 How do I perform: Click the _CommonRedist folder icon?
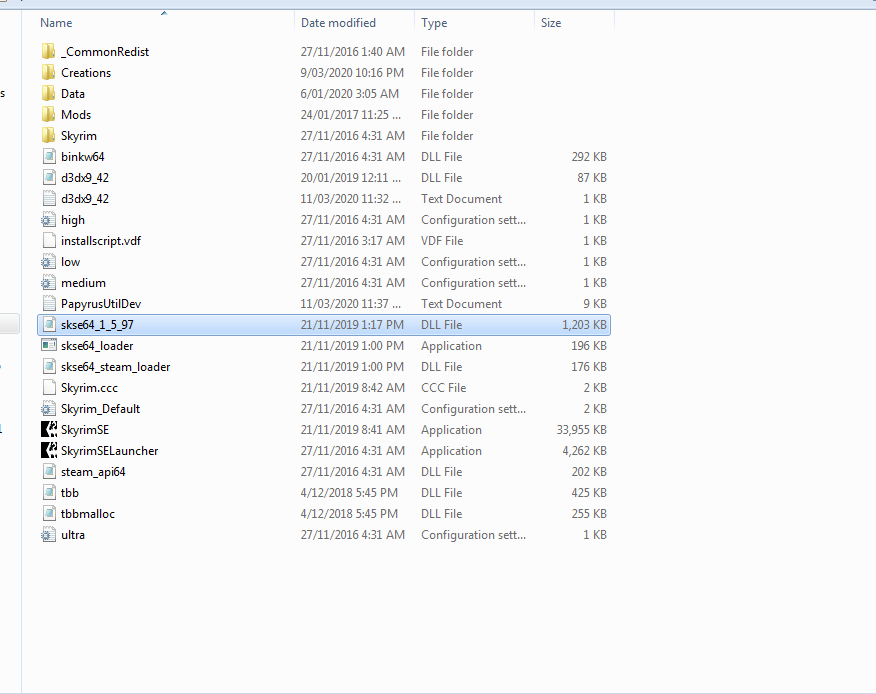49,51
